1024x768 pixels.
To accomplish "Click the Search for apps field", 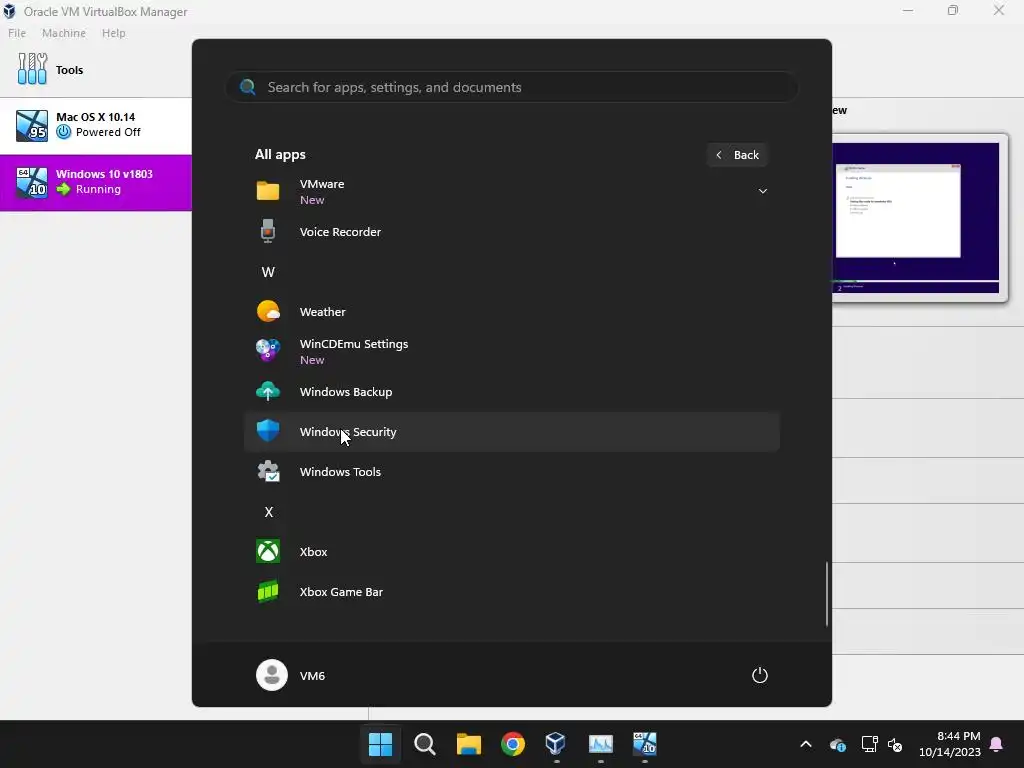I will point(511,87).
